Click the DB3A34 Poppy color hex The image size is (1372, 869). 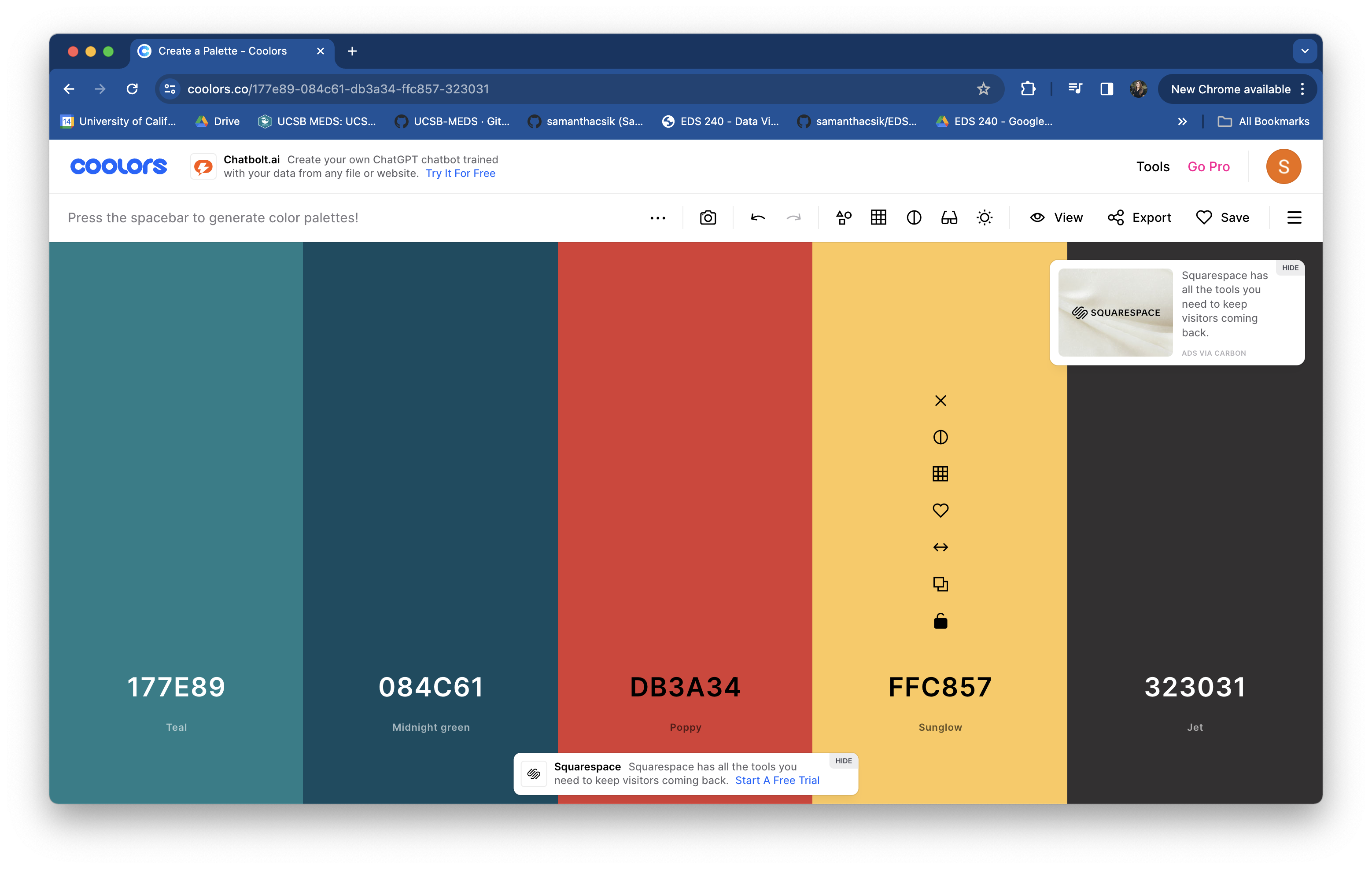point(685,687)
